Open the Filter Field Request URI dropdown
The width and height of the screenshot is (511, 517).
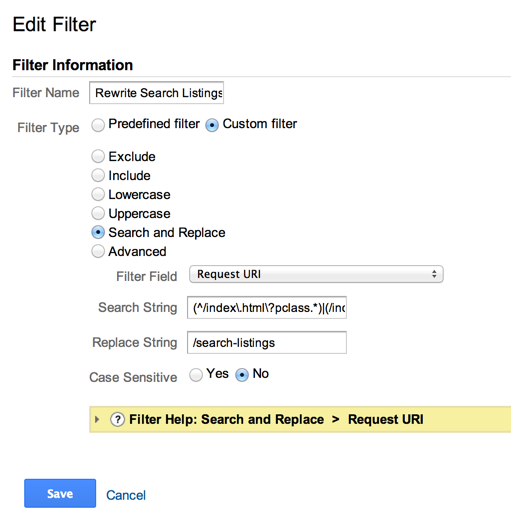coord(316,274)
